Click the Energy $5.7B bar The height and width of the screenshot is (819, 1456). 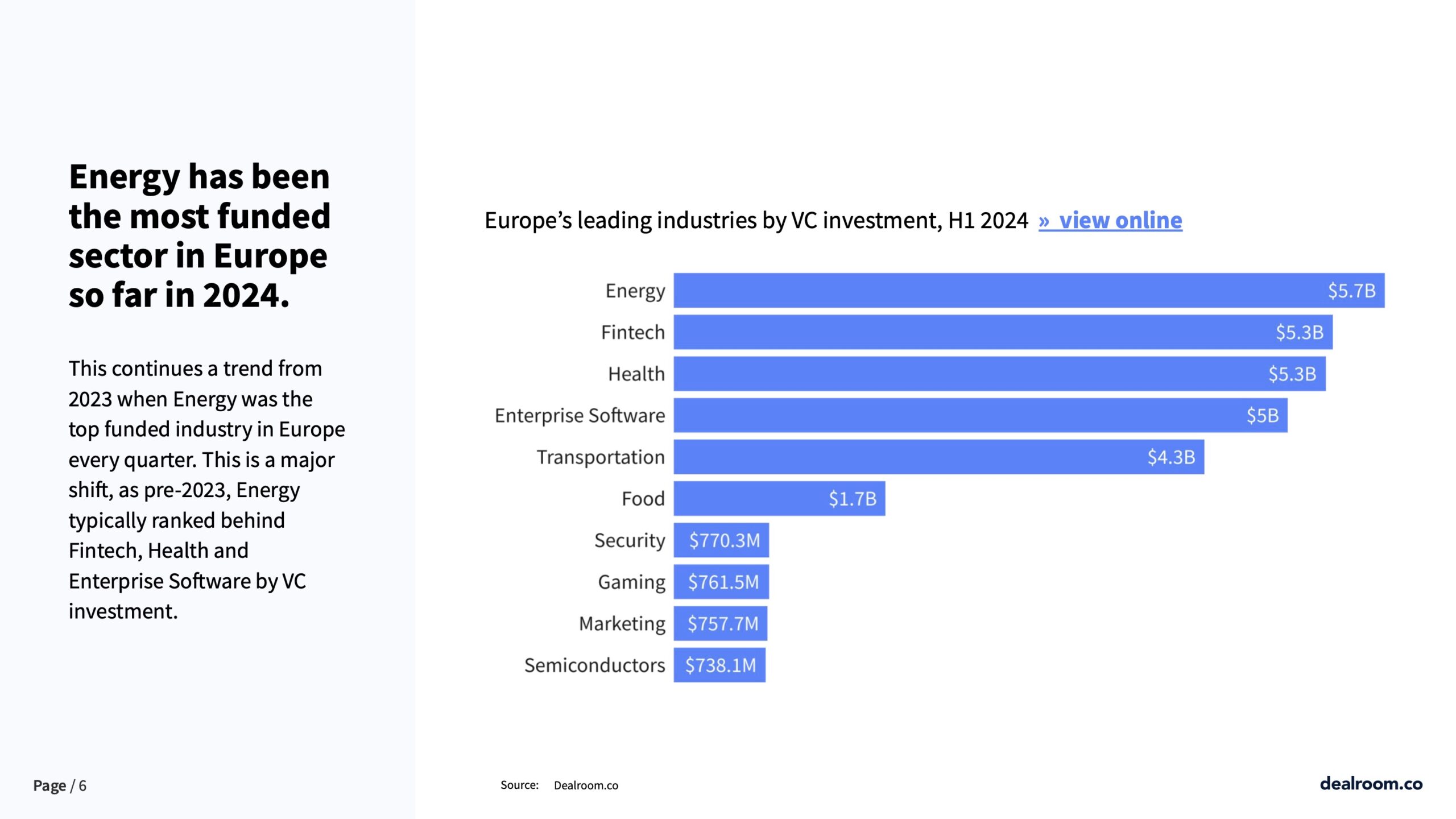point(1028,291)
